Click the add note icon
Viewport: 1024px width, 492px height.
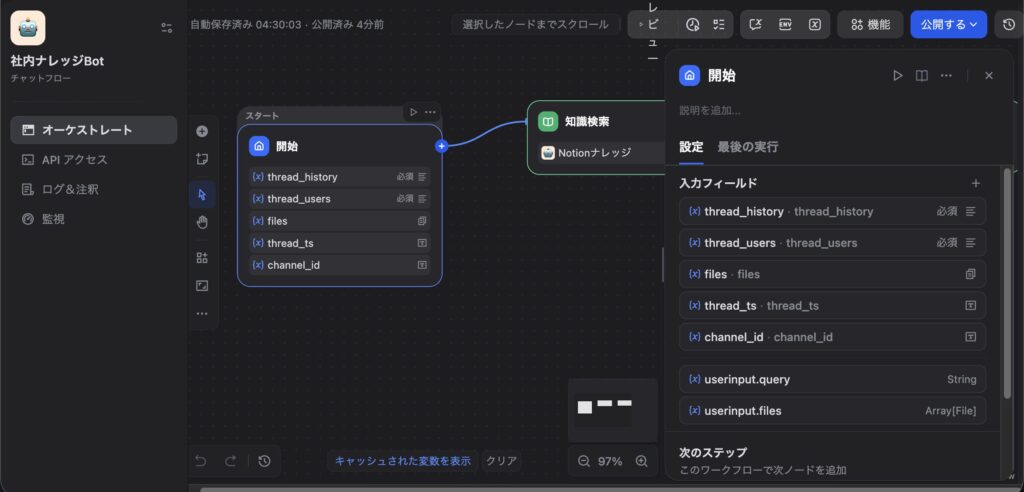click(x=202, y=159)
